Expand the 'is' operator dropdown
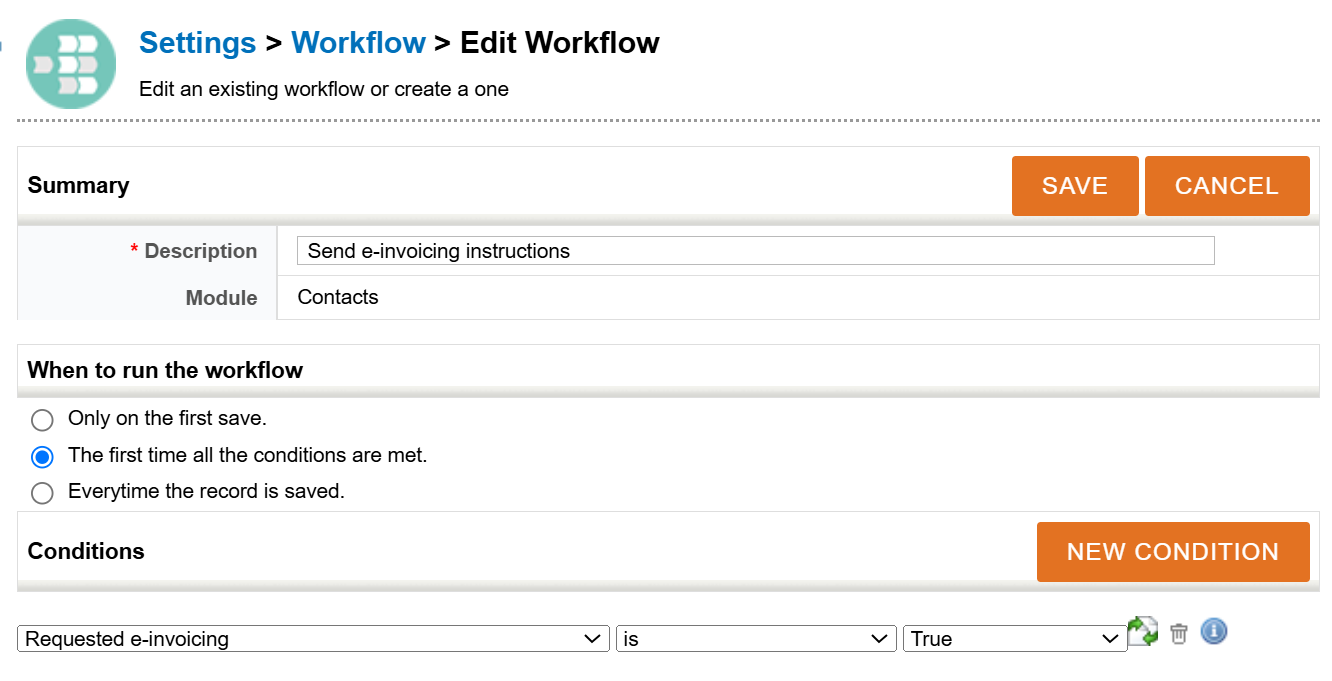 click(755, 638)
